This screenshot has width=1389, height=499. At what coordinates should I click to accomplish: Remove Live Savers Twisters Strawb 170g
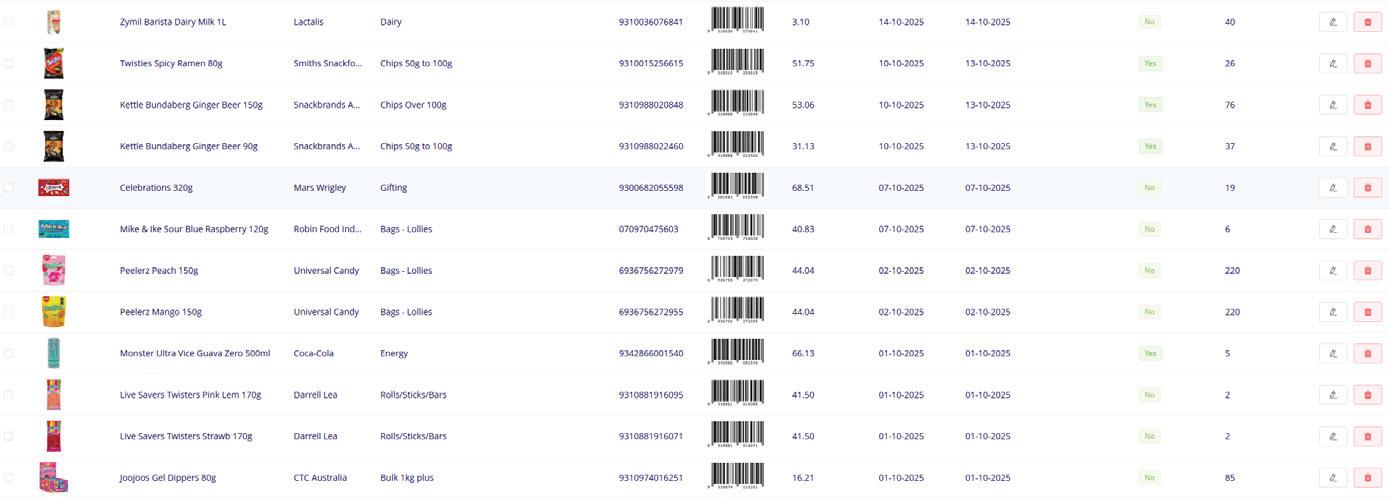tap(1367, 436)
